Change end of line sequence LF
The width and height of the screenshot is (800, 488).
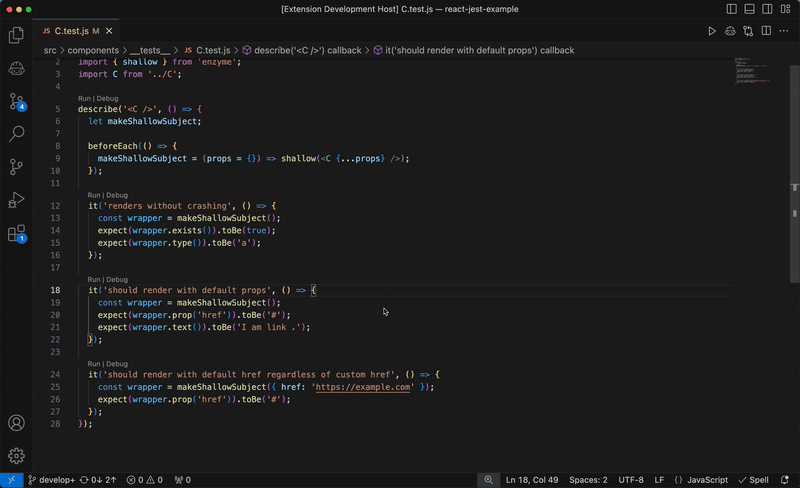coord(659,480)
